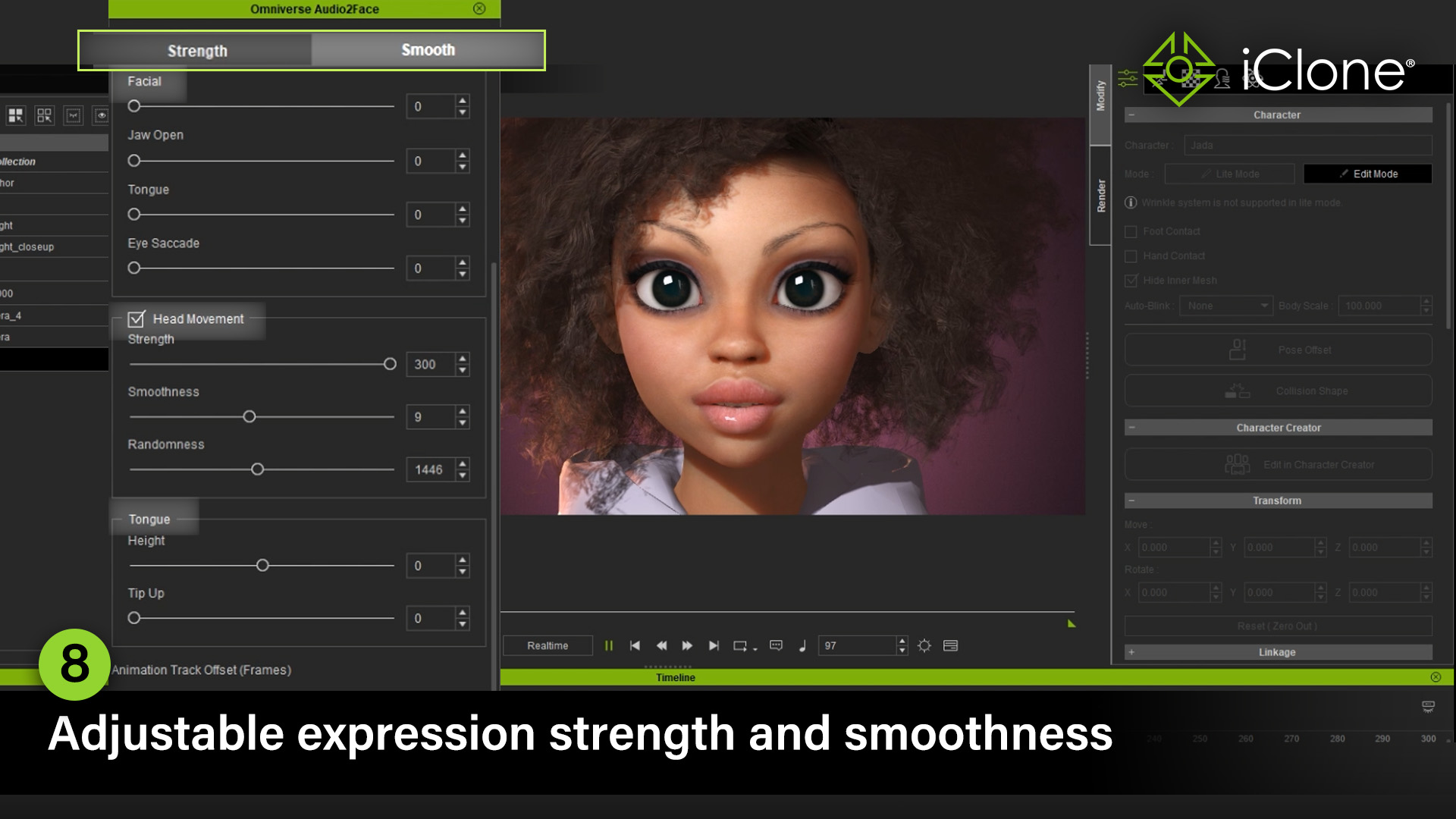Click the Reset (Zero Out) button
The image size is (1456, 819).
tap(1278, 626)
